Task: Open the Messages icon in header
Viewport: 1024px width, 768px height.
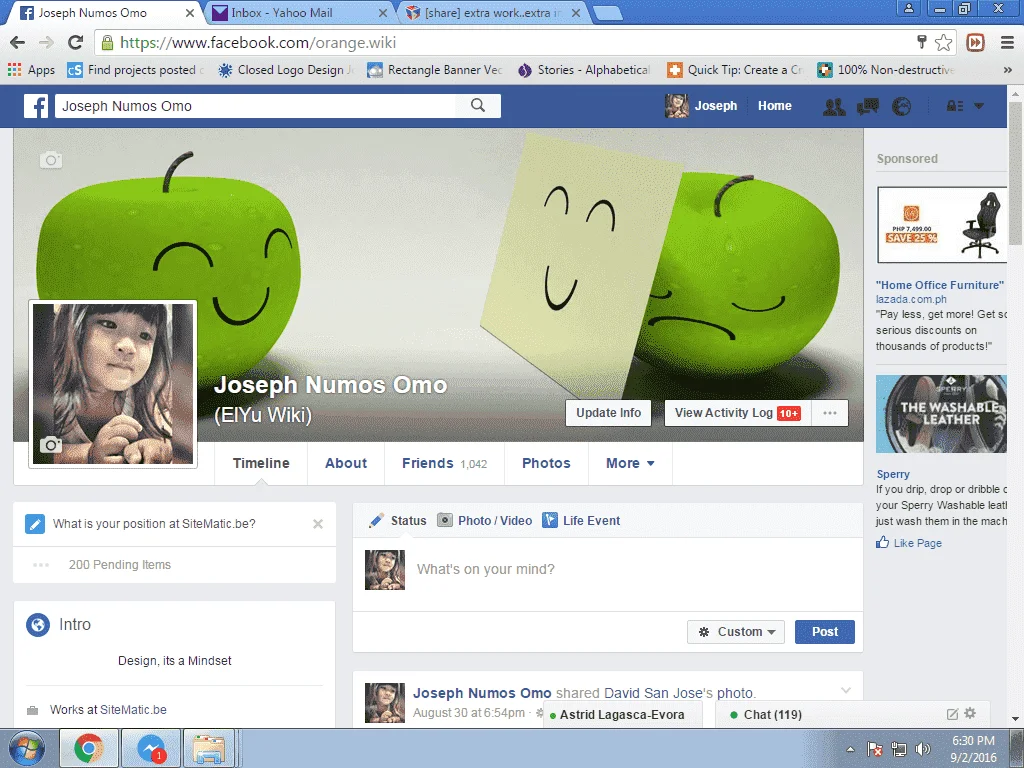Action: click(868, 106)
